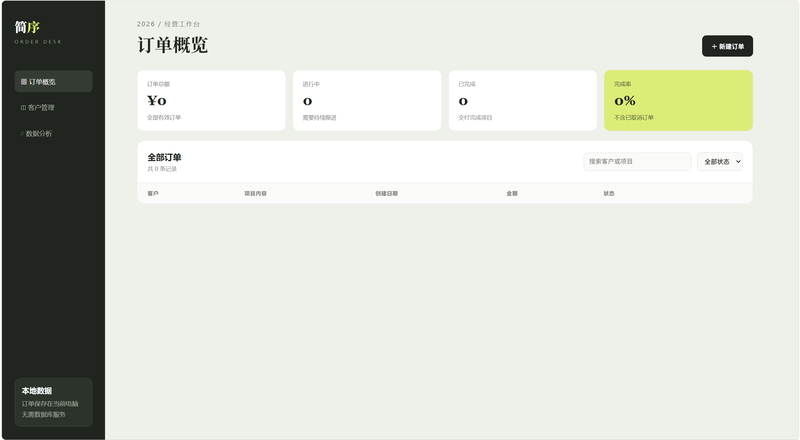The width and height of the screenshot is (800, 440).
Task: Click the 全部有效订单 caption
Action: (164, 117)
